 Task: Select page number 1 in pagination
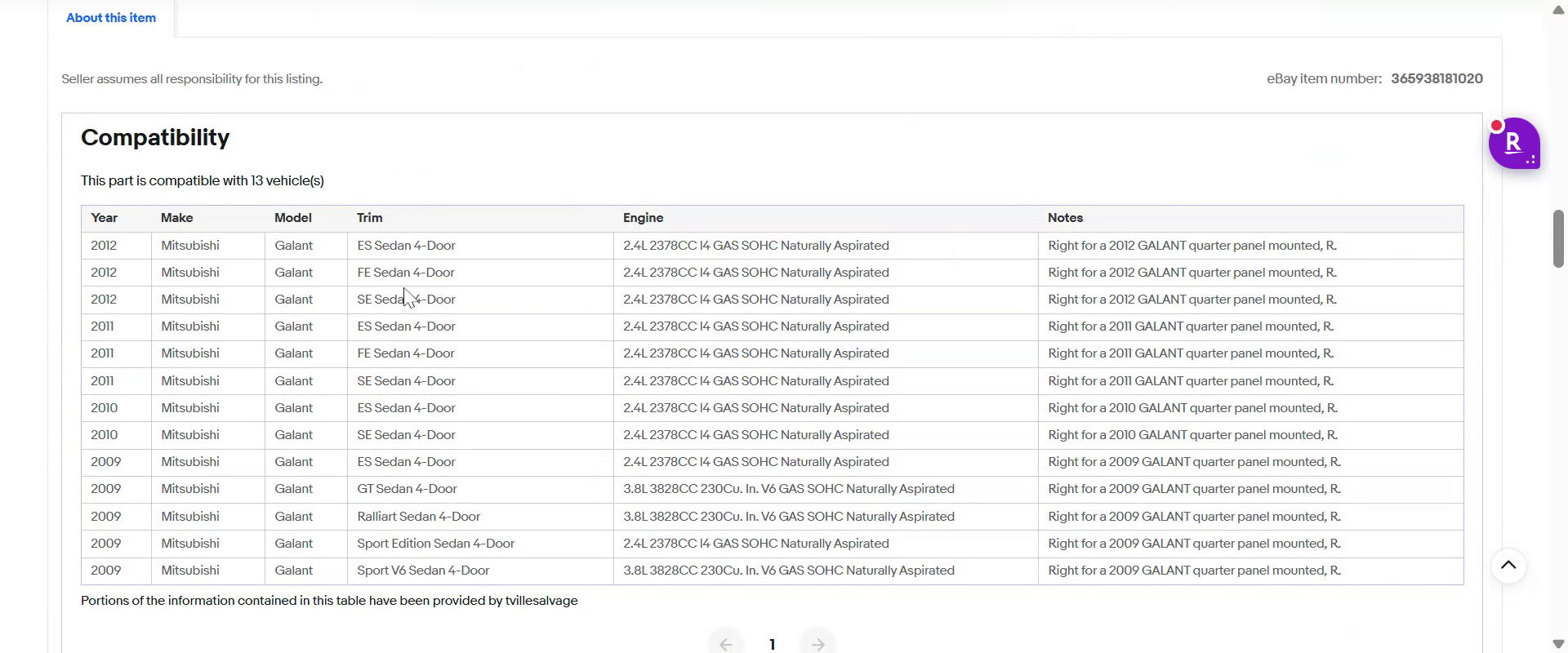pos(772,644)
